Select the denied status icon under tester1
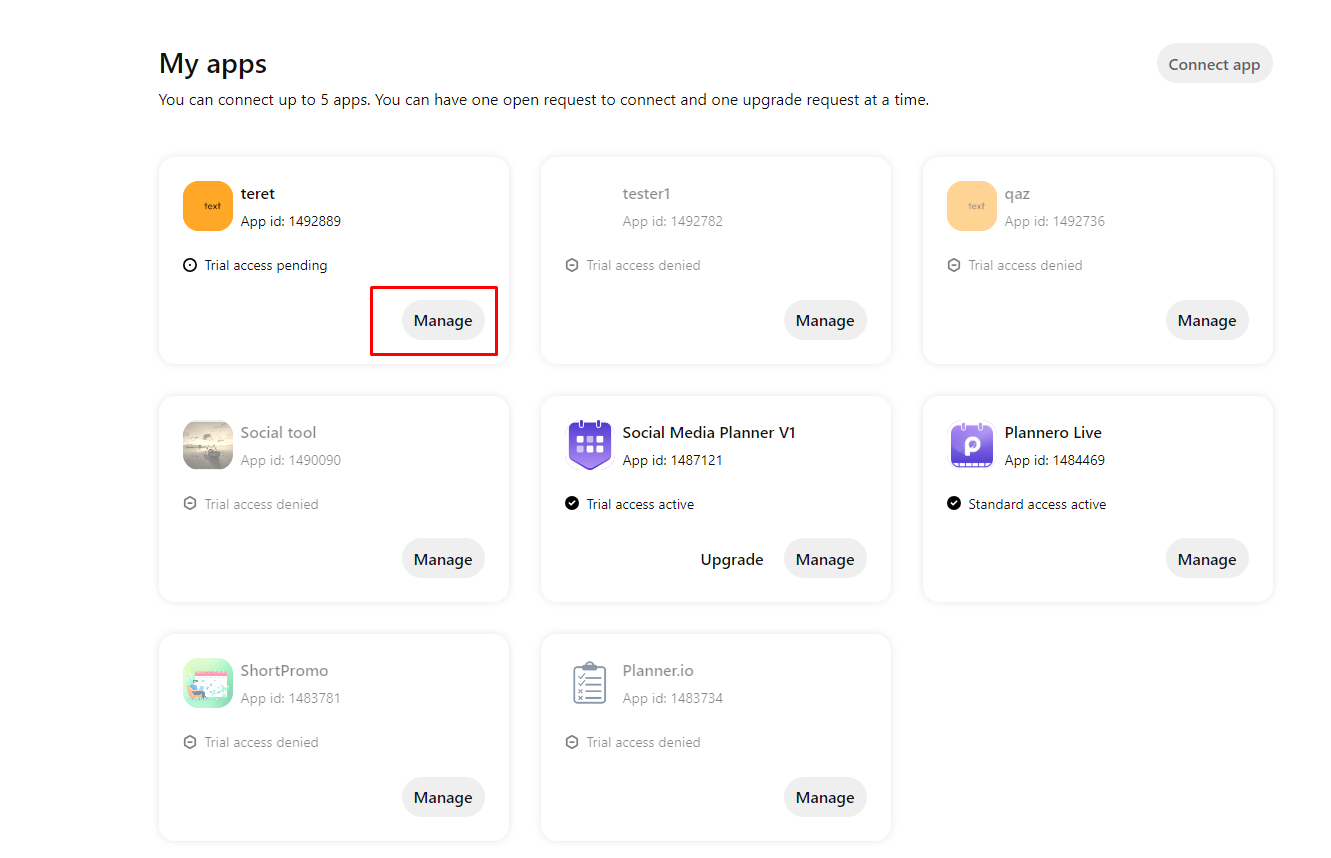The image size is (1331, 858). click(570, 264)
